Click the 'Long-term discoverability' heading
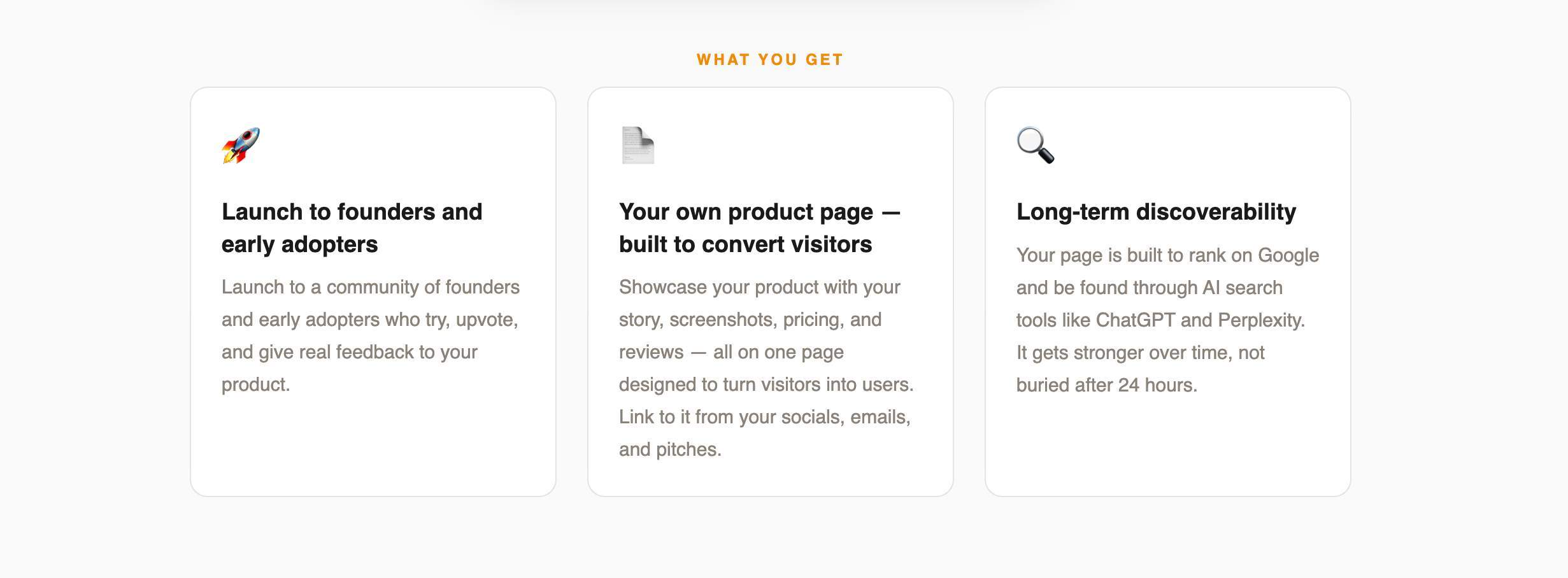The image size is (1568, 578). [x=1156, y=212]
